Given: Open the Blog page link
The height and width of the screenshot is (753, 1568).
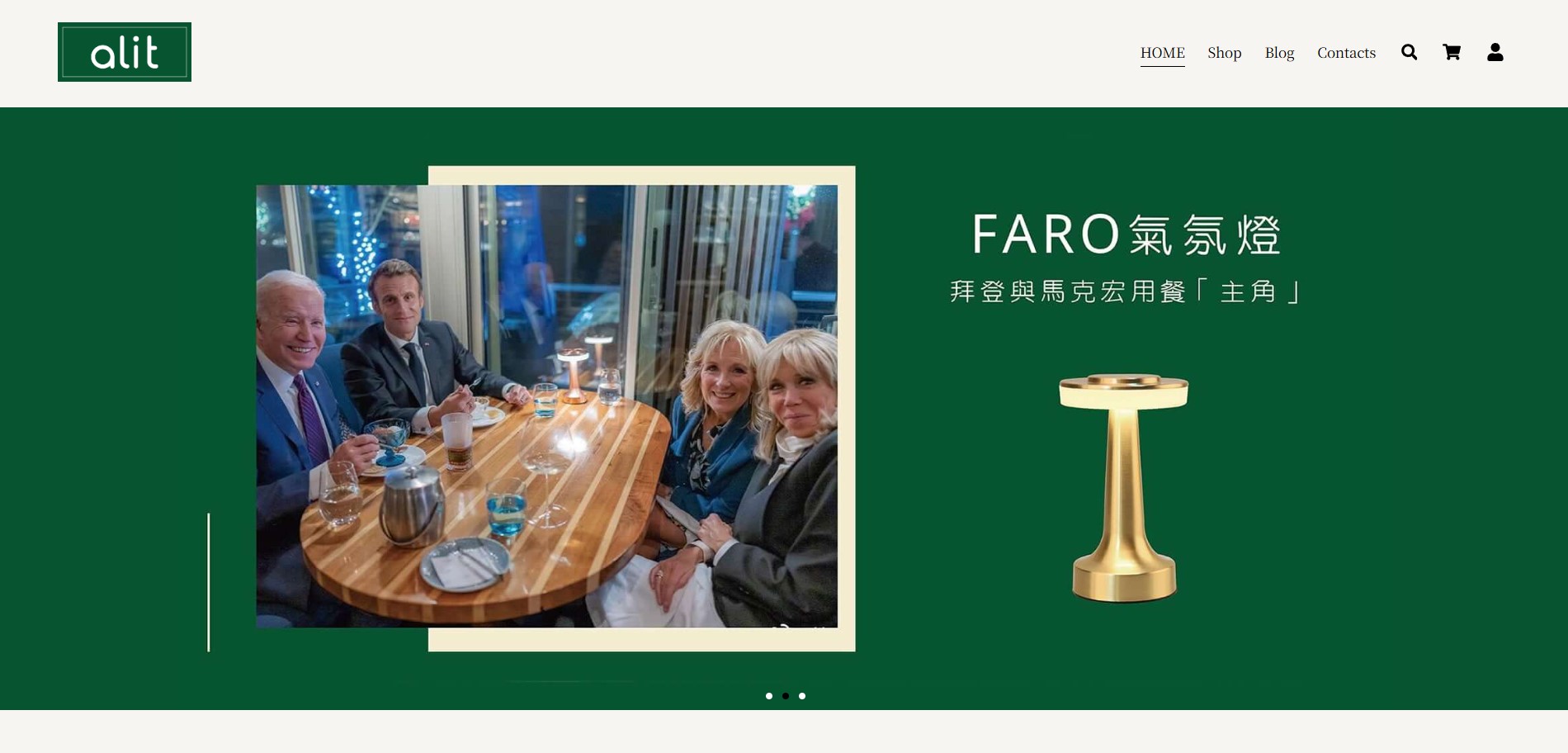Looking at the screenshot, I should tap(1279, 53).
